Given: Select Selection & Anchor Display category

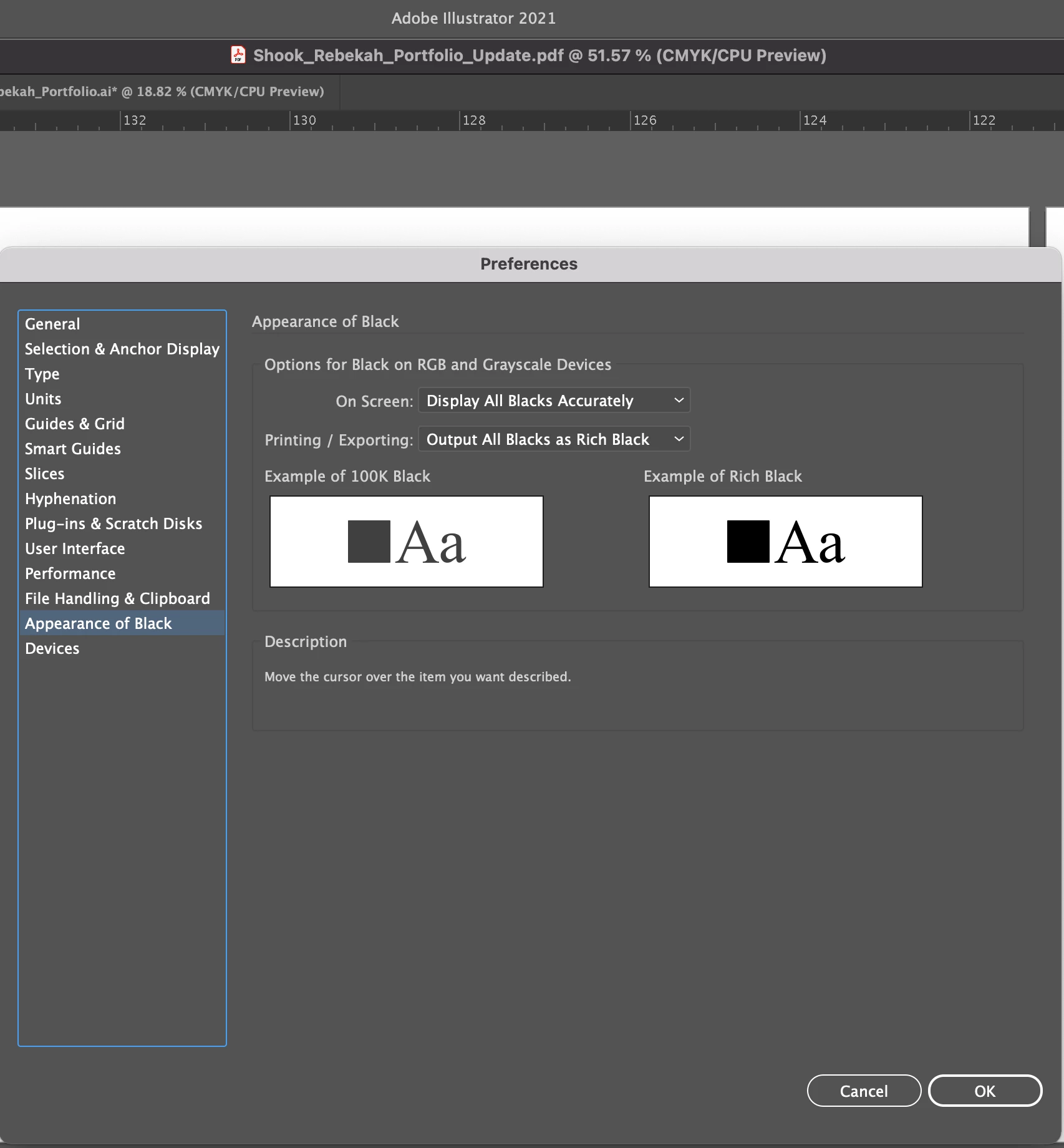Looking at the screenshot, I should 122,349.
